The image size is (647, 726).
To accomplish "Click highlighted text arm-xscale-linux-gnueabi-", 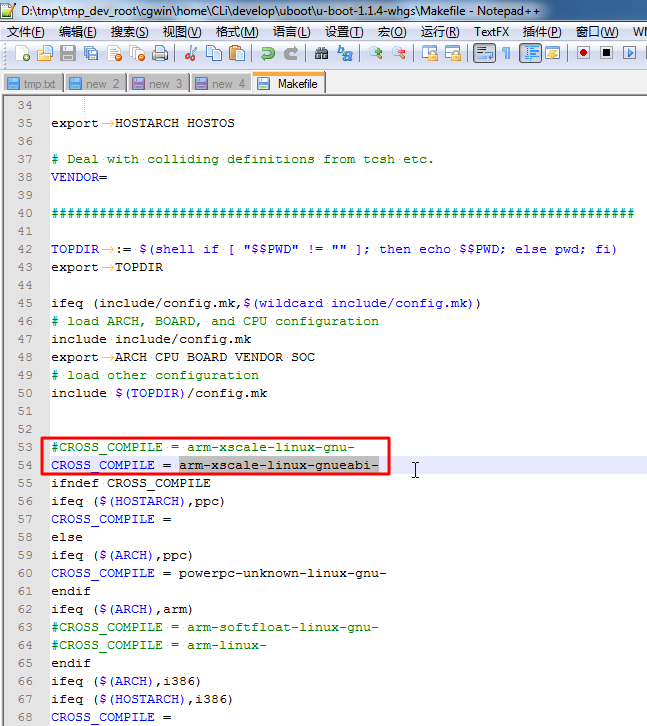I will pyautogui.click(x=279, y=465).
